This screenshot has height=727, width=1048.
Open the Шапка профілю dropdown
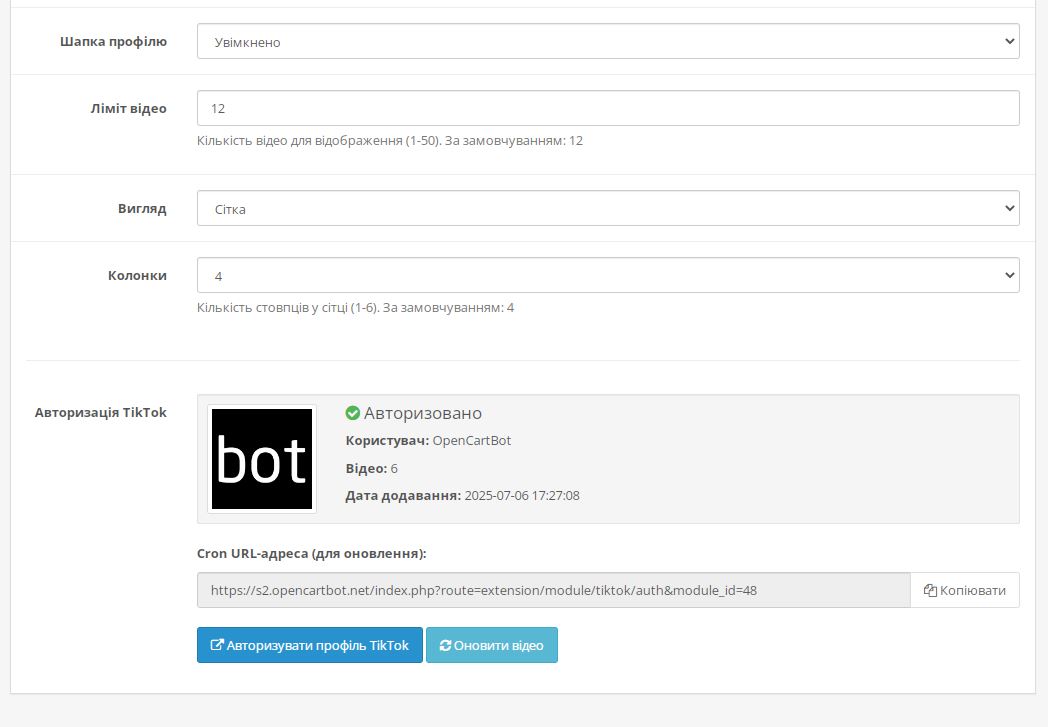tap(608, 41)
